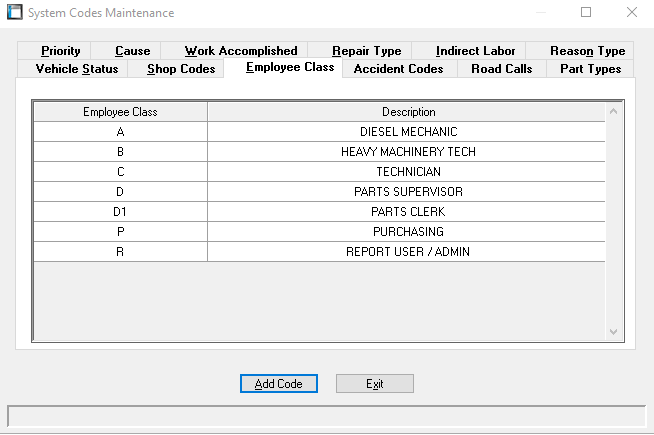
Task: Click the Exit button
Action: point(374,384)
